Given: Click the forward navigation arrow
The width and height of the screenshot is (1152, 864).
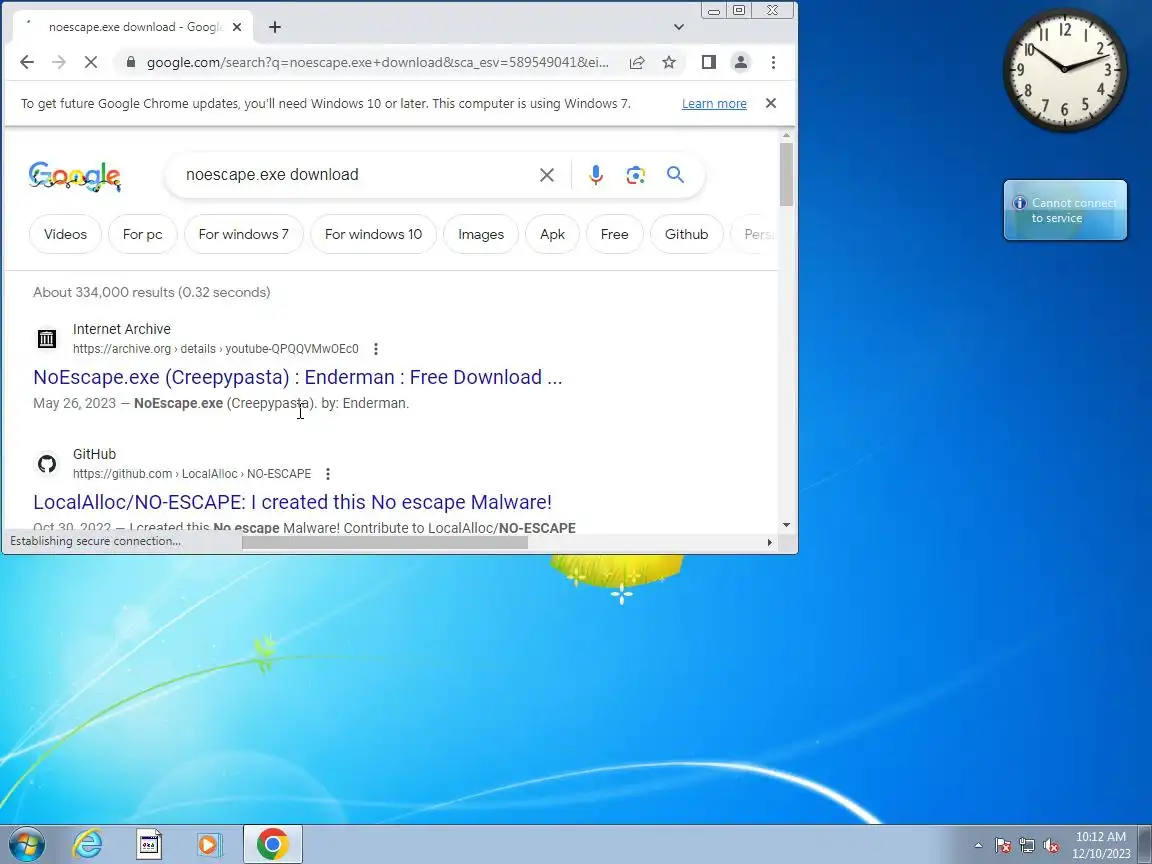Looking at the screenshot, I should [x=59, y=62].
